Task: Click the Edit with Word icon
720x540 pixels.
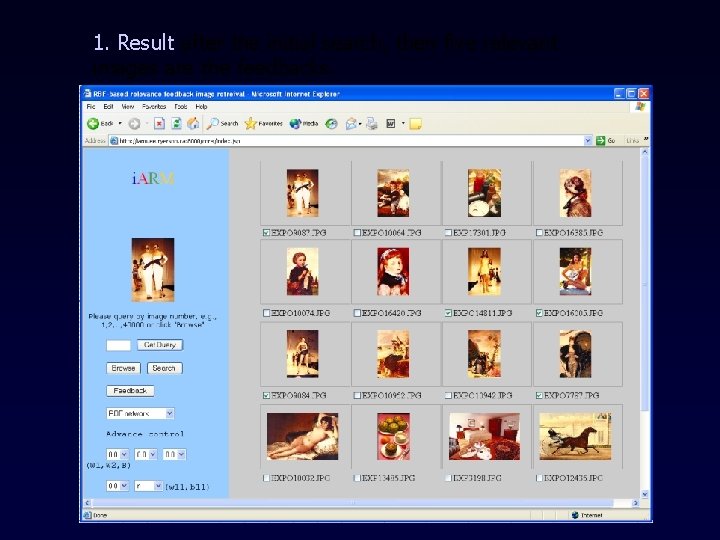Action: coord(391,124)
